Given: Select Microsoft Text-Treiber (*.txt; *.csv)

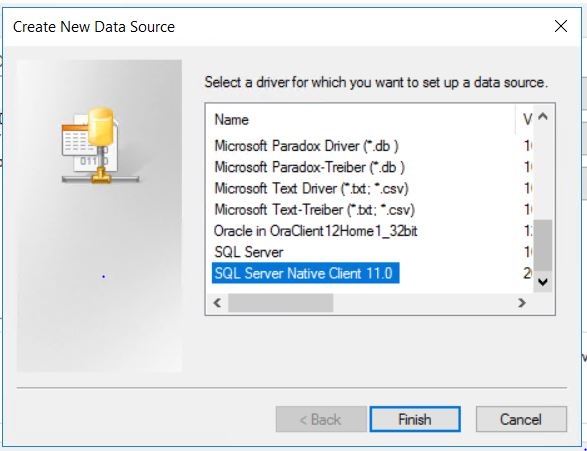Looking at the screenshot, I should [314, 210].
